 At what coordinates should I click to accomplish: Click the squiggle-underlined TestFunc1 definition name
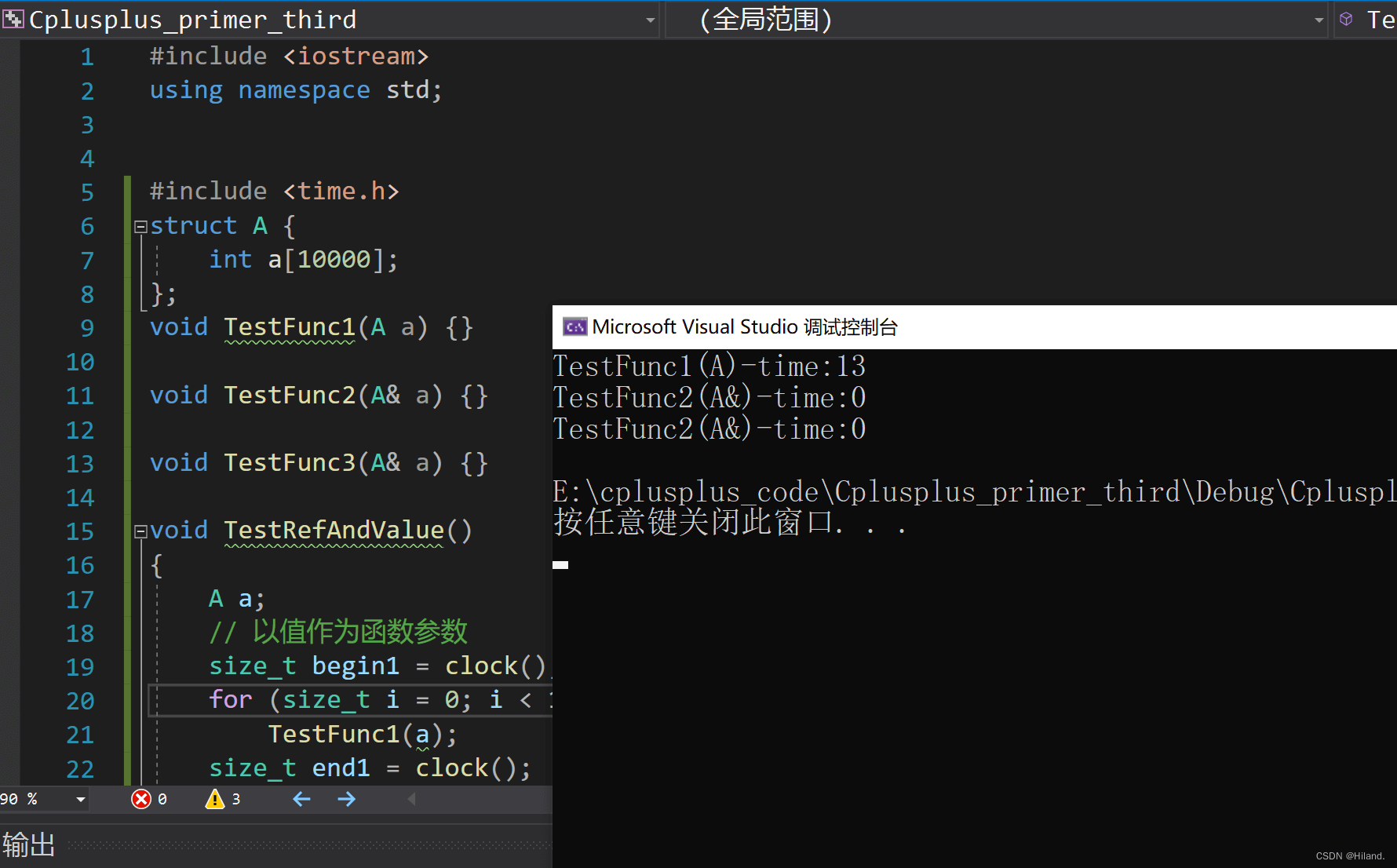click(290, 327)
